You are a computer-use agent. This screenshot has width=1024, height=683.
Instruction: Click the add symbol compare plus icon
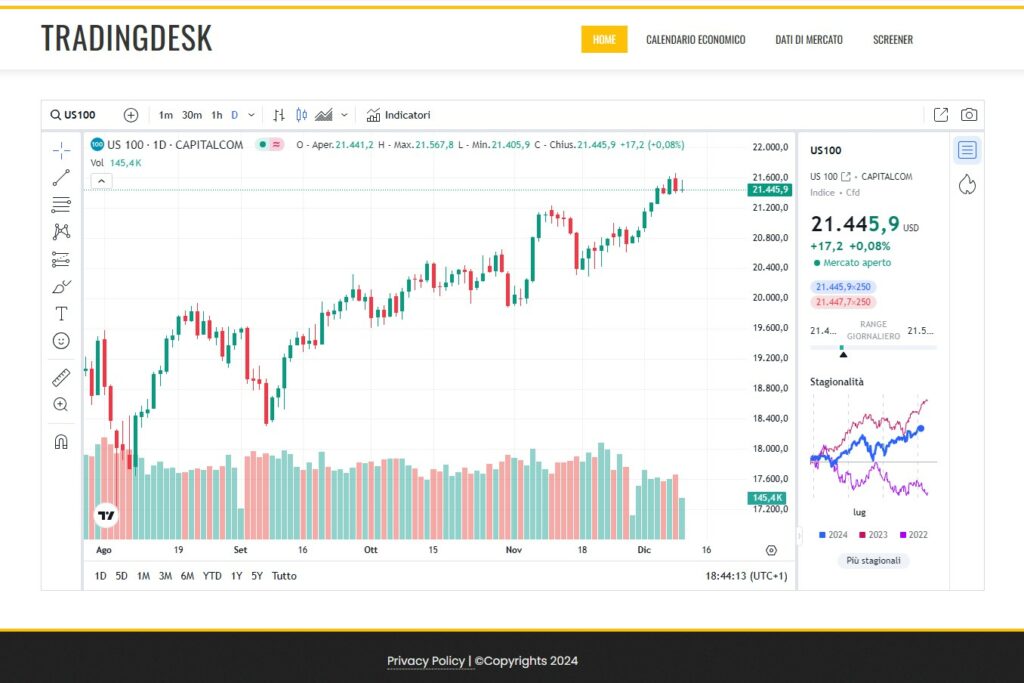(131, 115)
